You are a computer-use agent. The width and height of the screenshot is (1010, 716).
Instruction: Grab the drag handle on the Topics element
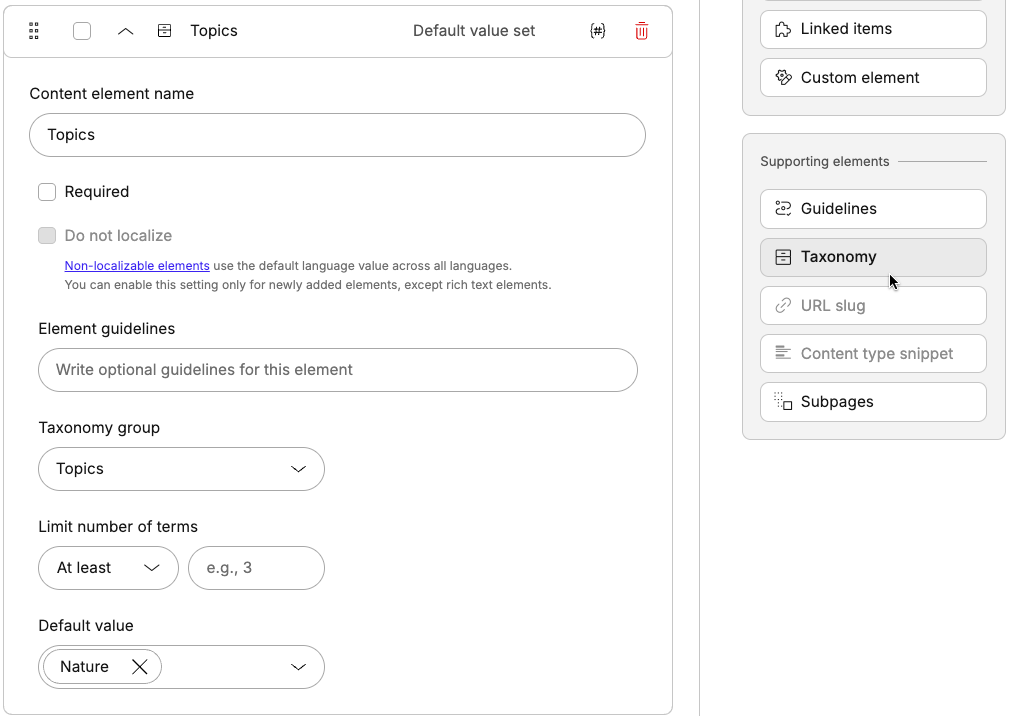click(x=33, y=31)
